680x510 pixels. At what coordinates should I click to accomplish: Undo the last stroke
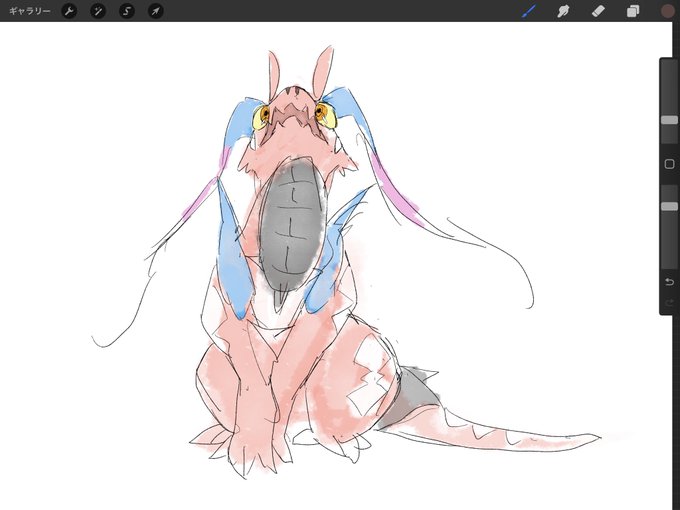tap(669, 282)
